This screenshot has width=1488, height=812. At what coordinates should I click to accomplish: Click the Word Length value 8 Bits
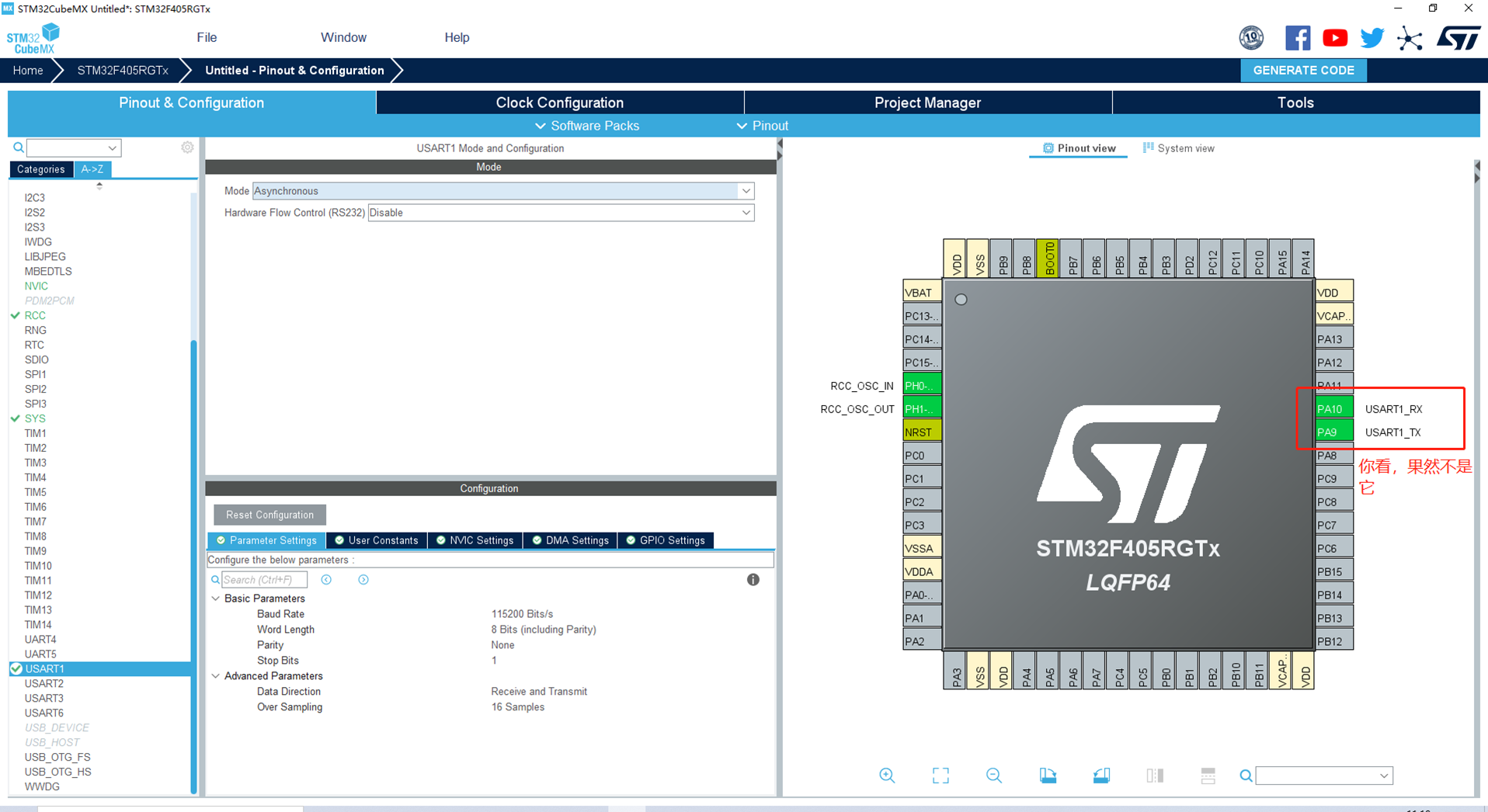pos(544,630)
